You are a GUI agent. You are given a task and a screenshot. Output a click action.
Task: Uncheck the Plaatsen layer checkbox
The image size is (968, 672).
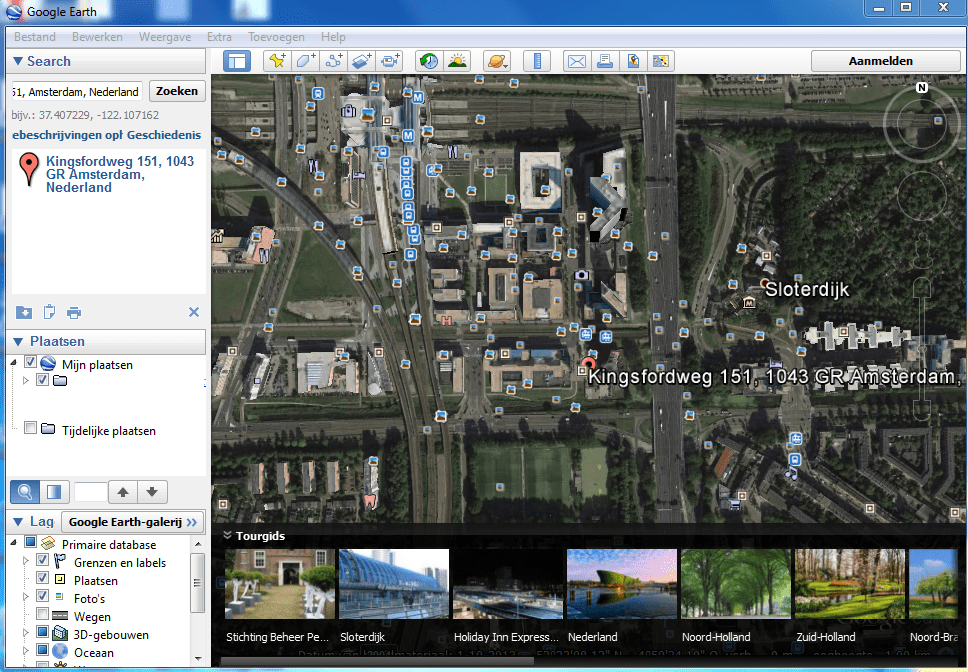pos(42,578)
